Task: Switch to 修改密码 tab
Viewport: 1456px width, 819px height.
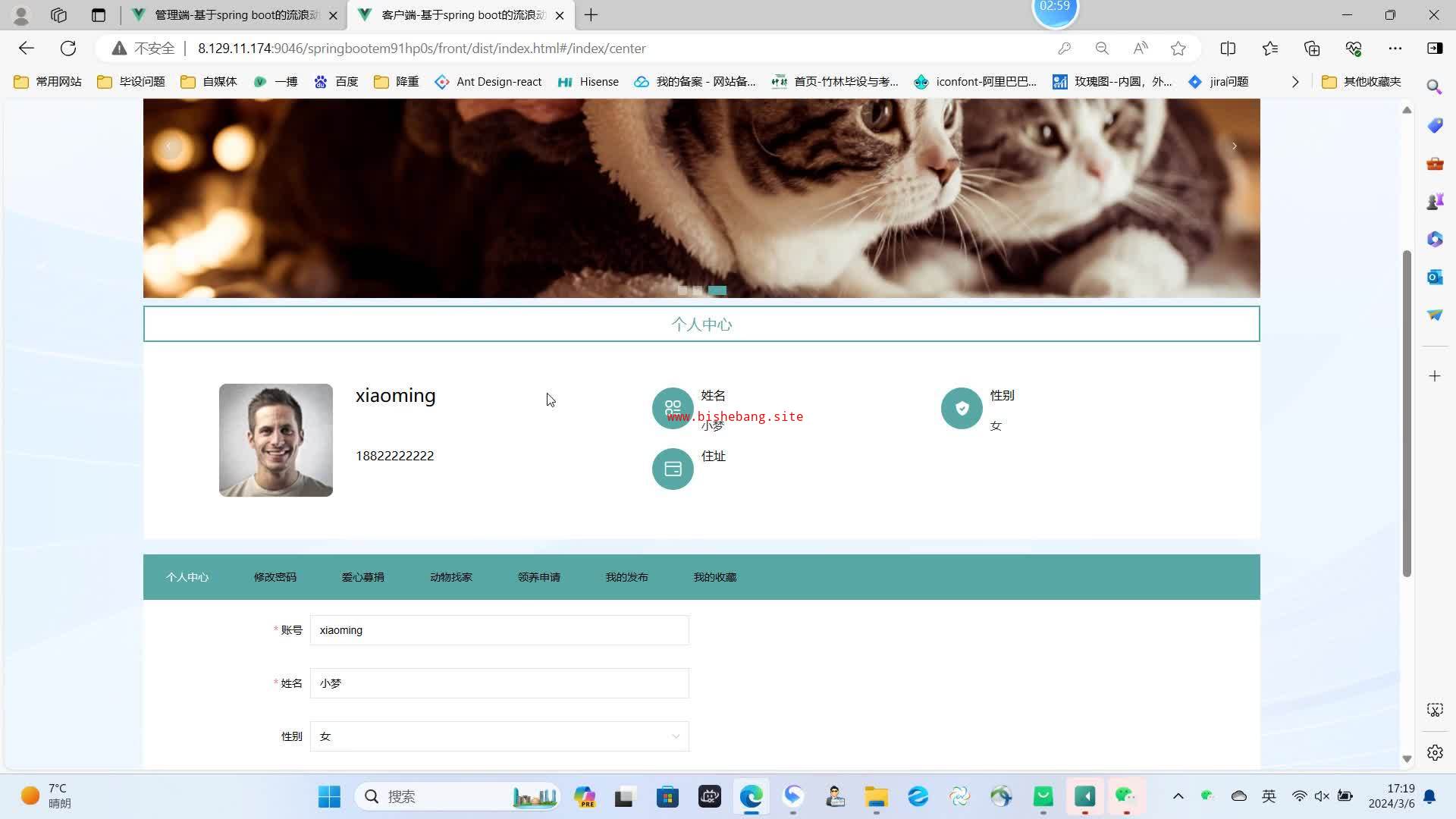Action: (275, 577)
